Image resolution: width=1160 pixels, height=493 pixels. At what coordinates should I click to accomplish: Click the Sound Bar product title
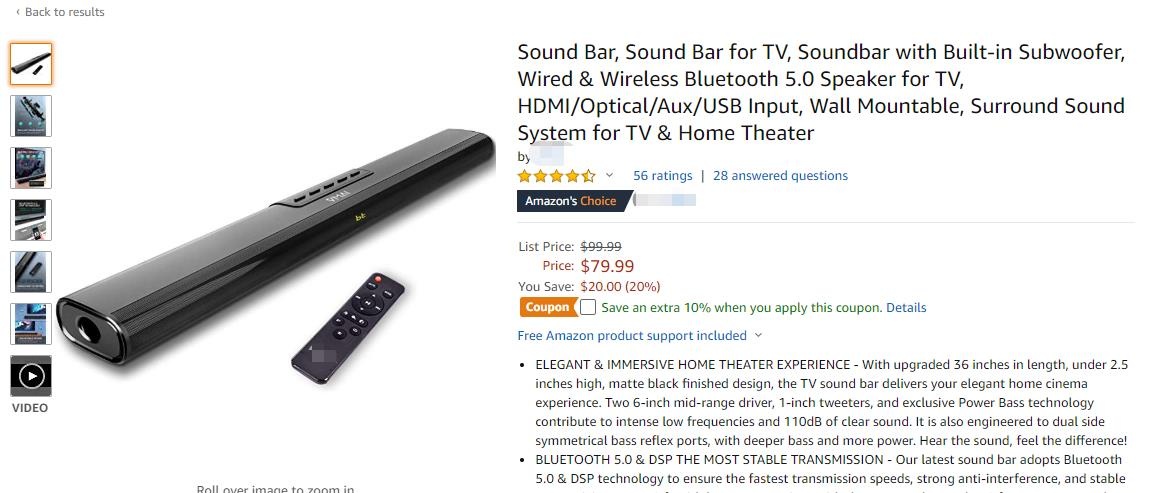click(820, 92)
